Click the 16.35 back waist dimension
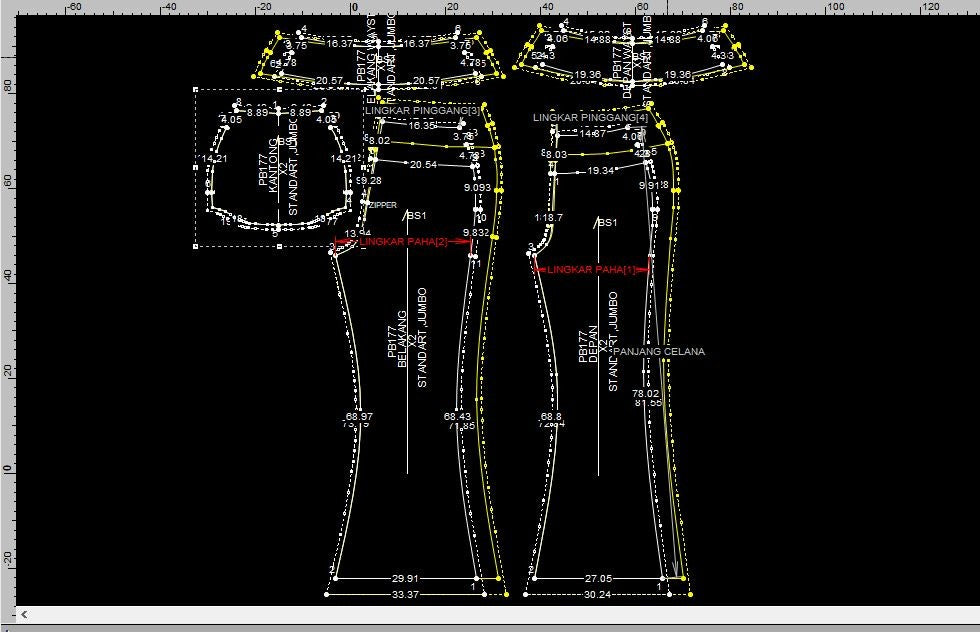980x632 pixels. [x=422, y=126]
